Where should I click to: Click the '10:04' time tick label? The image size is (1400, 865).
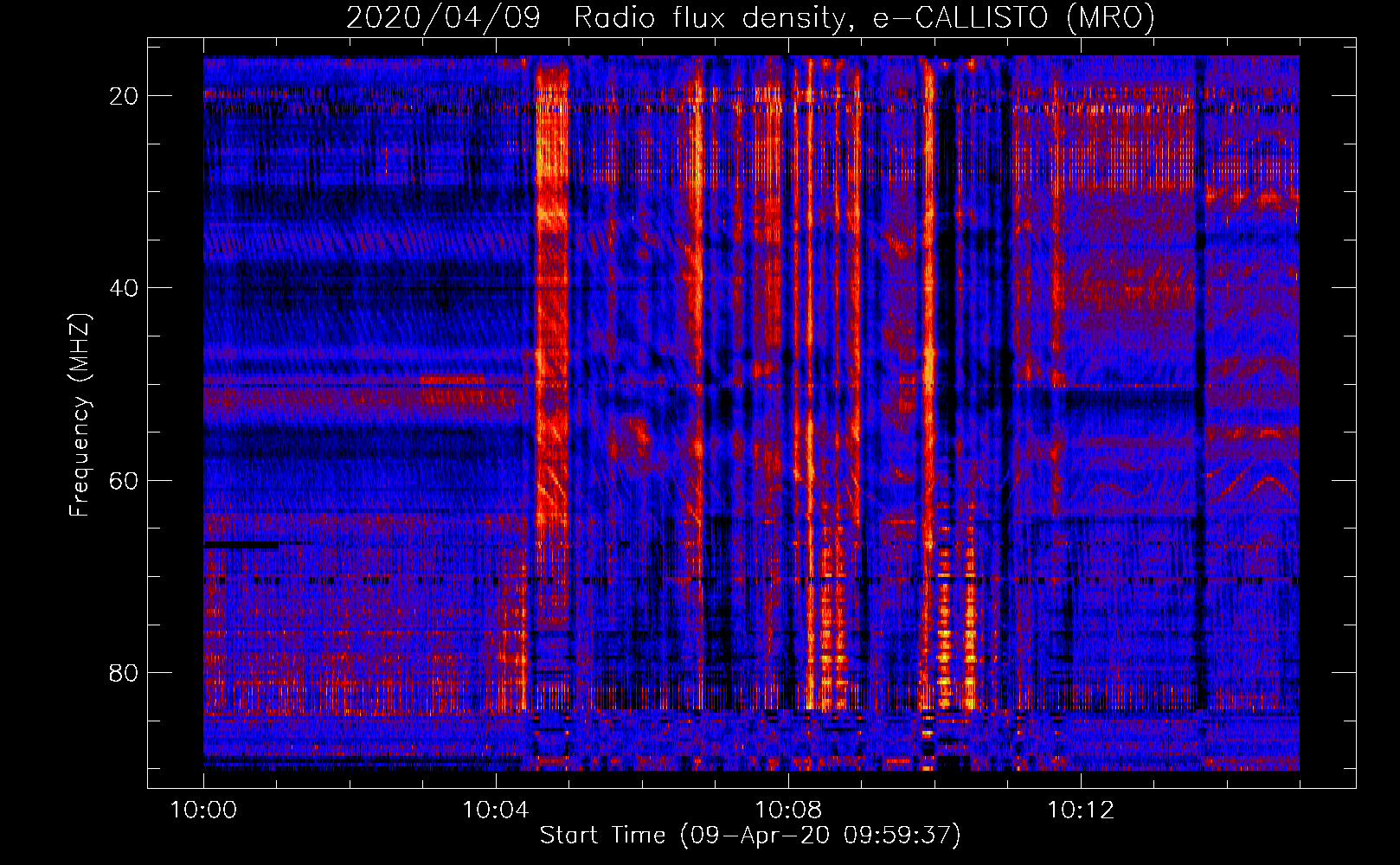click(496, 811)
